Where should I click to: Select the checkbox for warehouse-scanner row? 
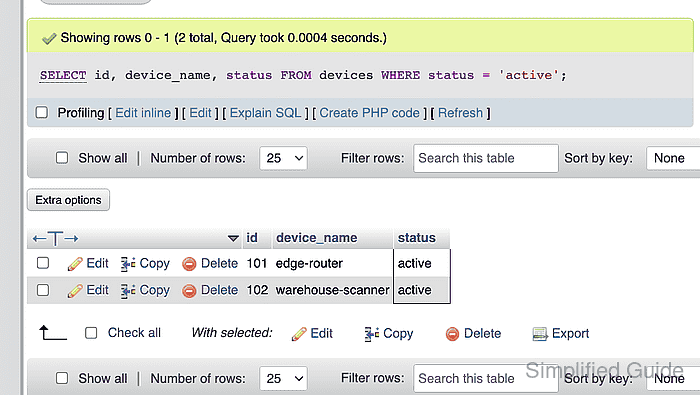pos(43,290)
